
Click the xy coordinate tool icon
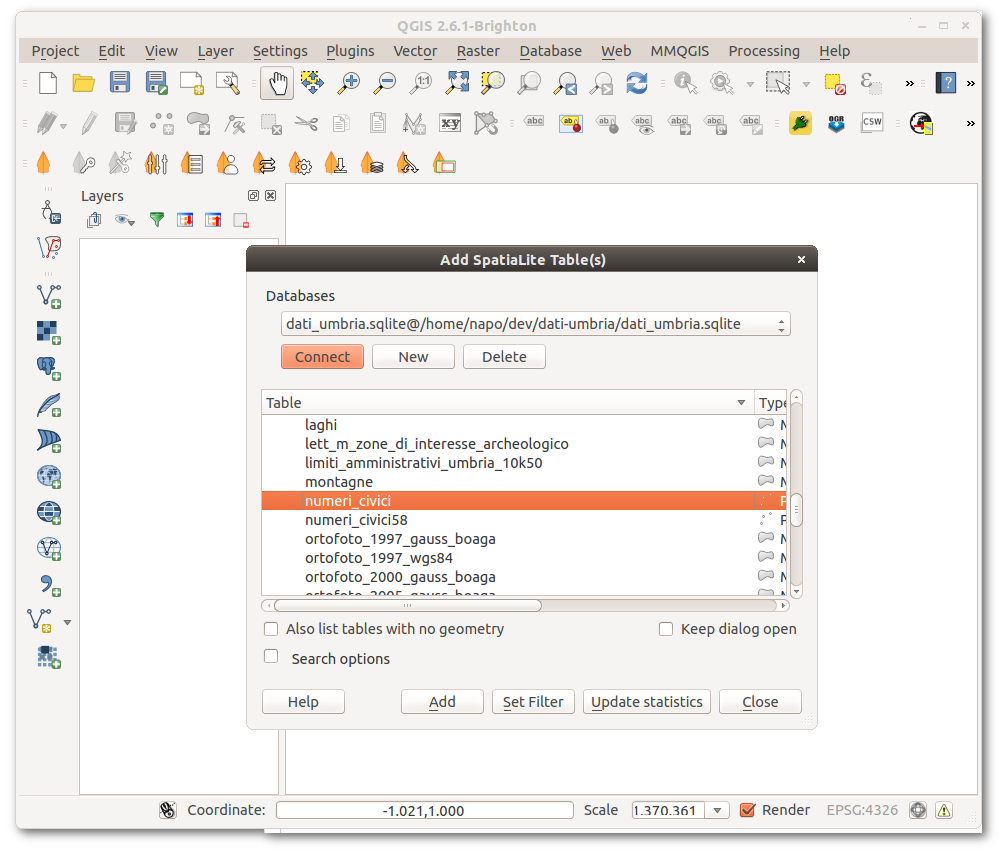click(x=450, y=123)
